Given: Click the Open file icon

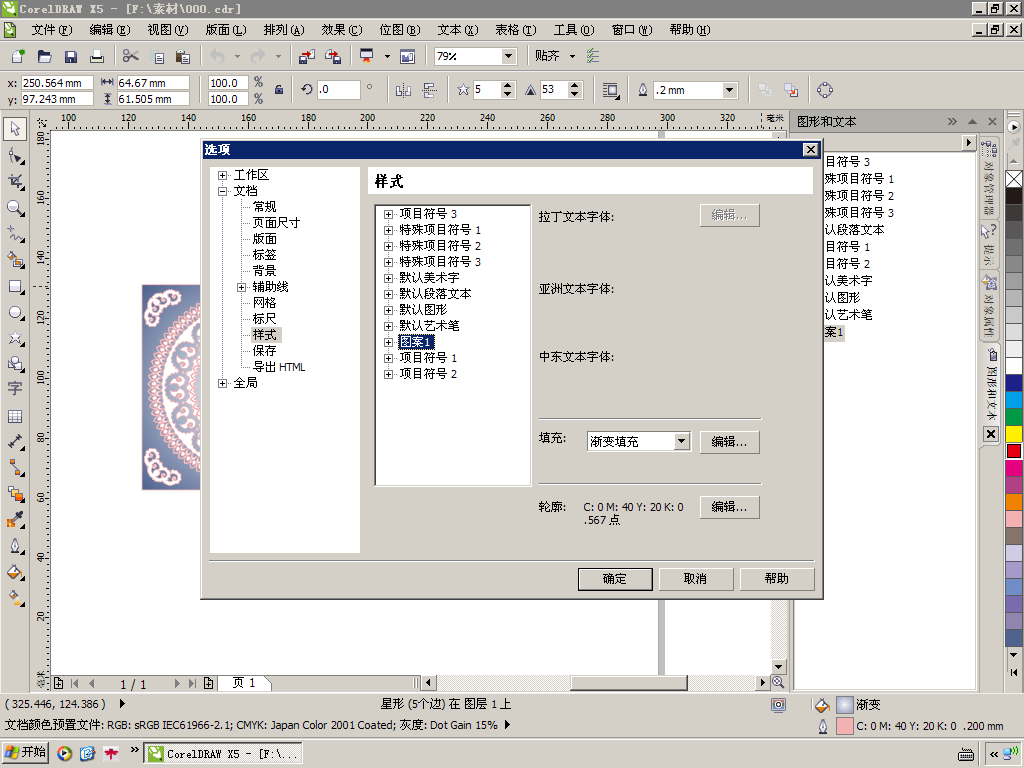Looking at the screenshot, I should [44, 56].
